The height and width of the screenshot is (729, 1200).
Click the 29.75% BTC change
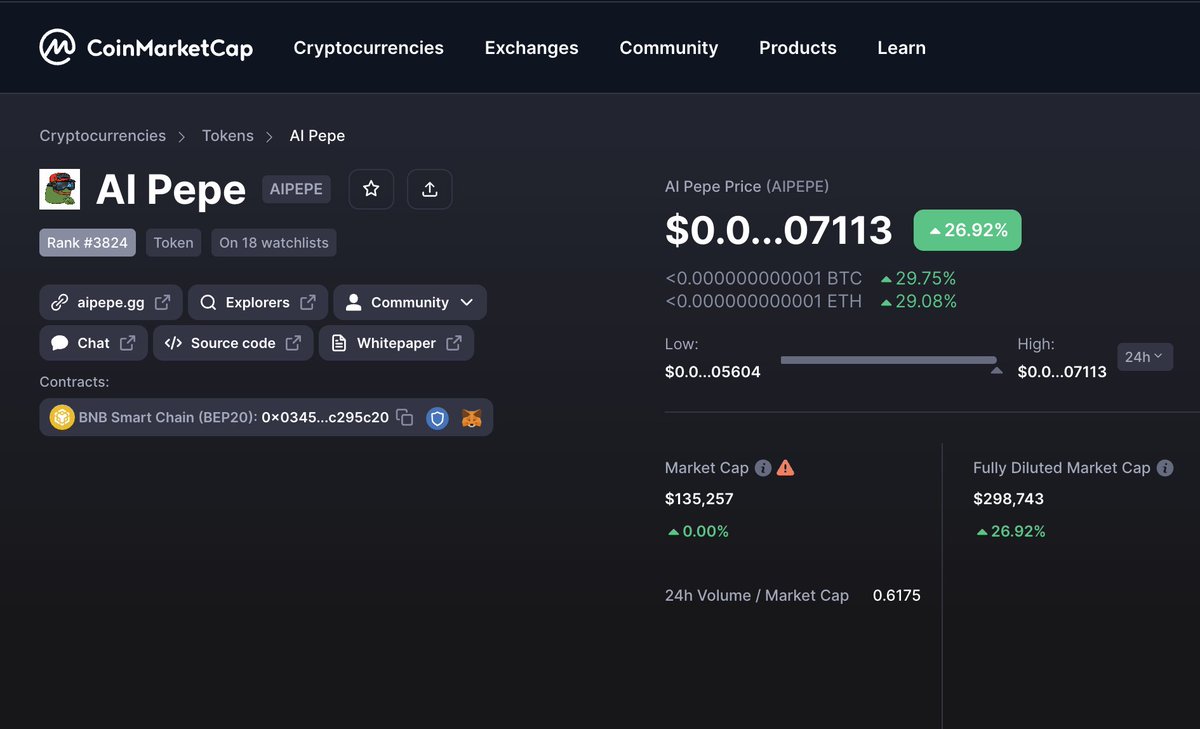(x=918, y=278)
